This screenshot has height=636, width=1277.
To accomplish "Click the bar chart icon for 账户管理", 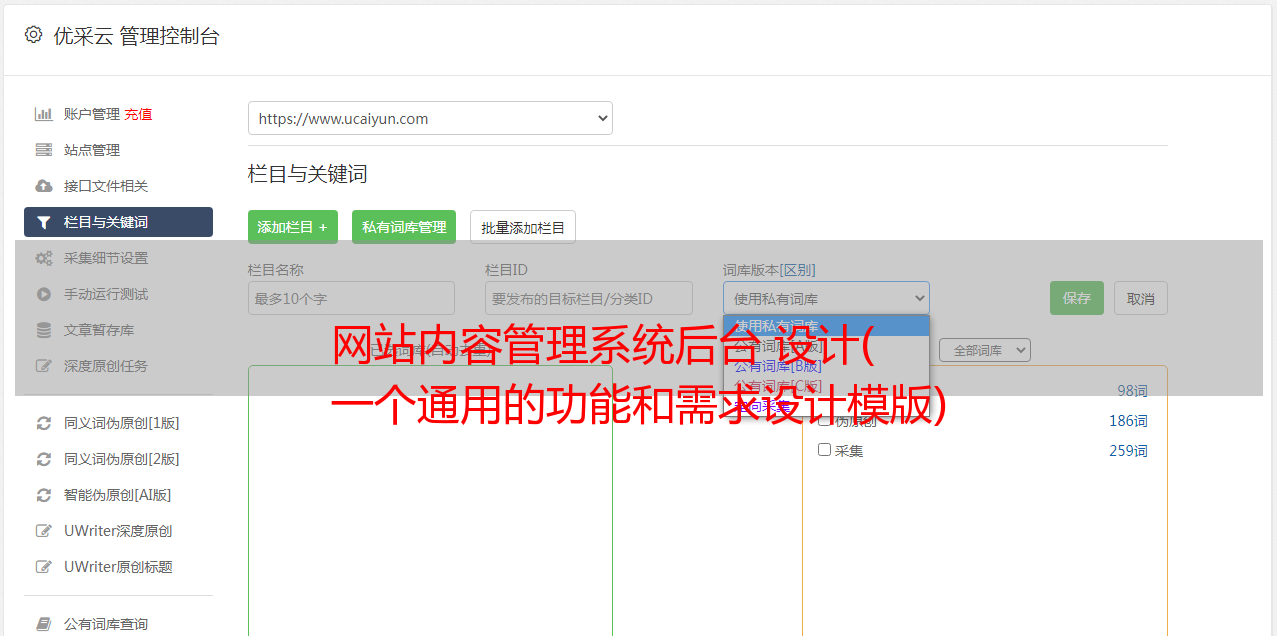I will pos(44,114).
